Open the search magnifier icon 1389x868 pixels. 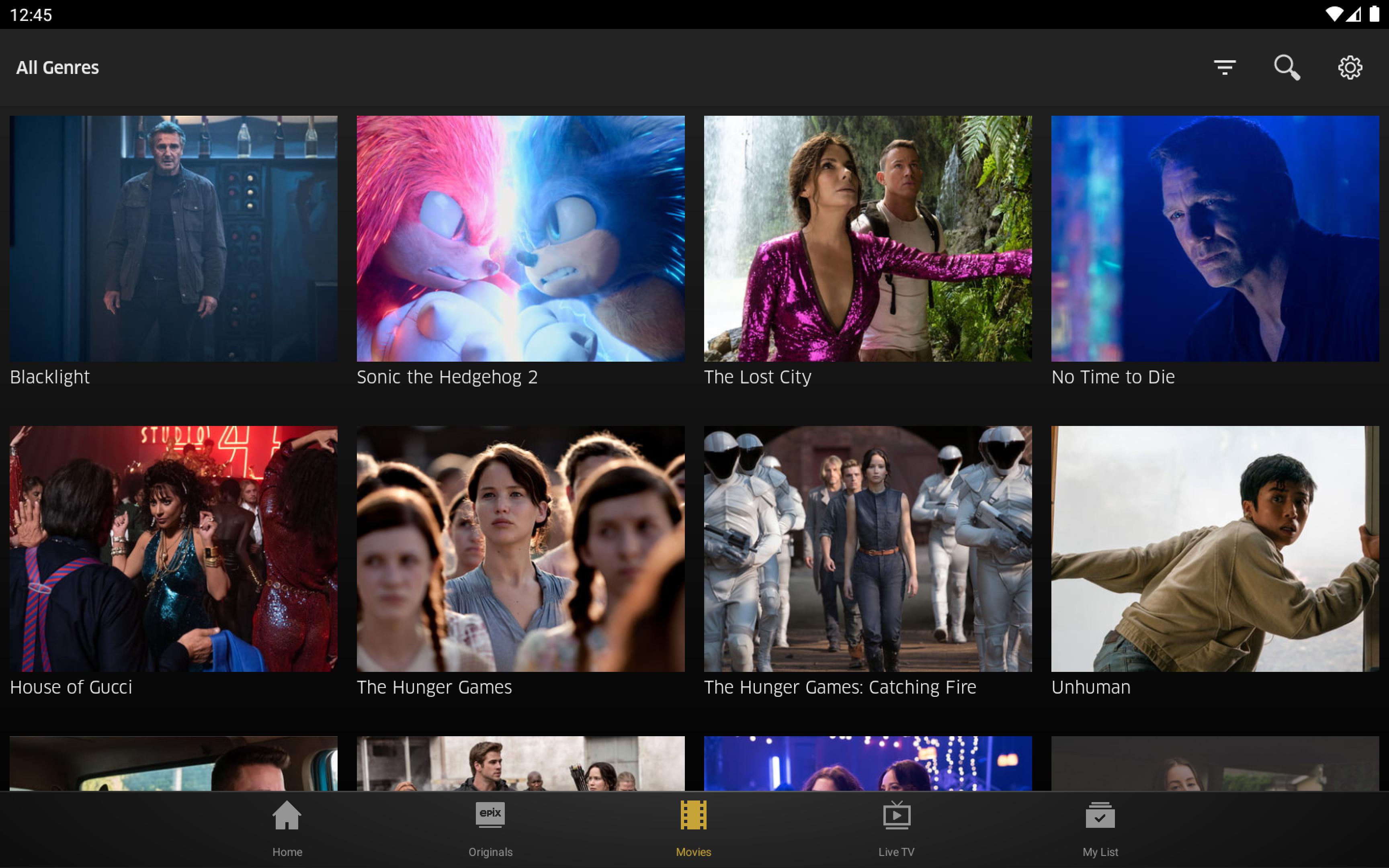coord(1286,67)
